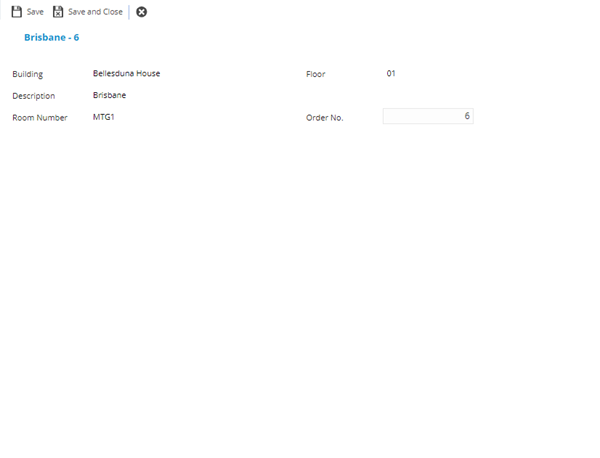
Task: Click the blank form area below Room Number
Action: (x=150, y=250)
